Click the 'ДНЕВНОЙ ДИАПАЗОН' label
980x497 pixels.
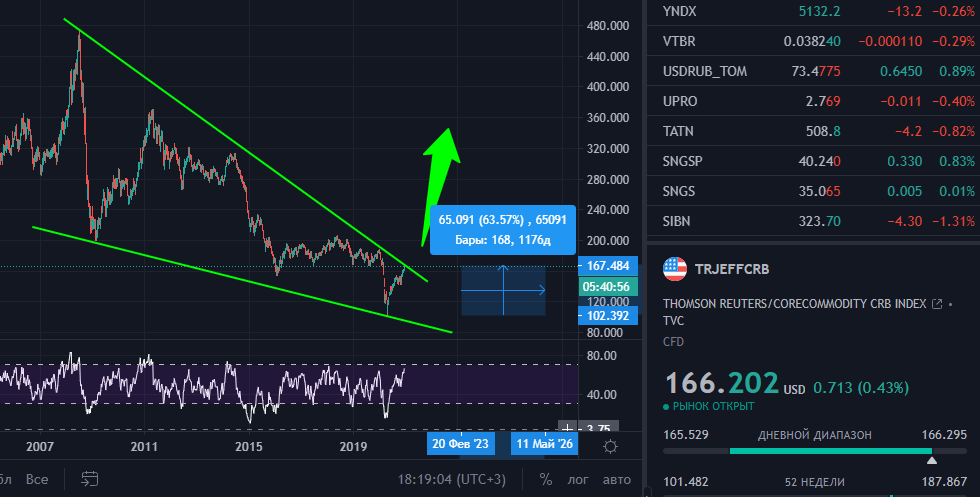[814, 435]
